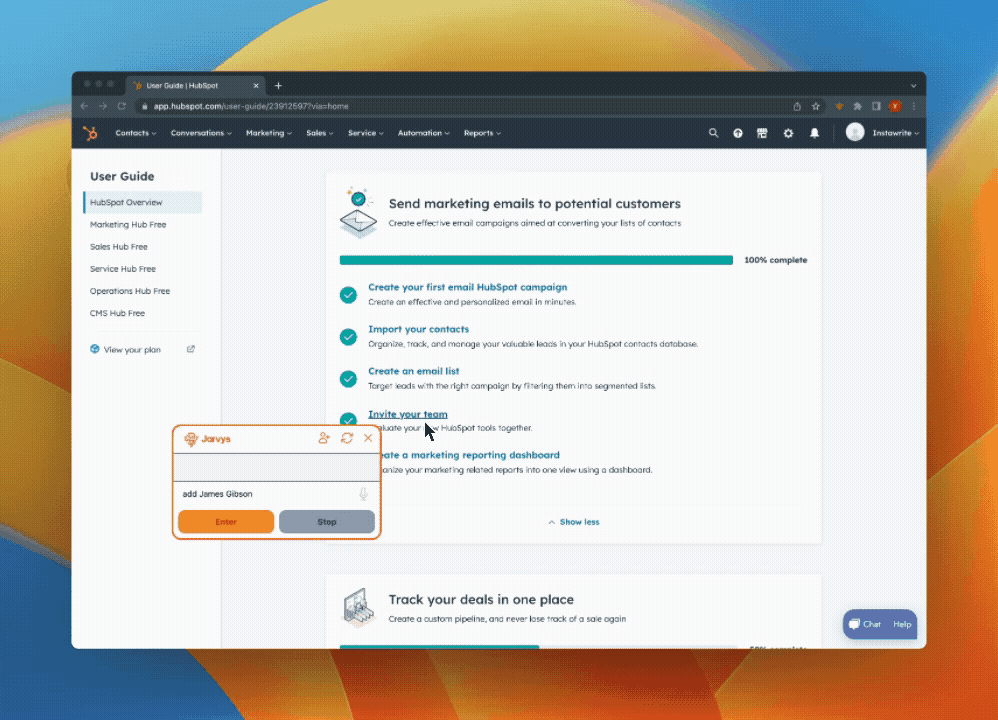Click the globe icon next to View your plan
Viewport: 998px width, 720px height.
(x=95, y=349)
